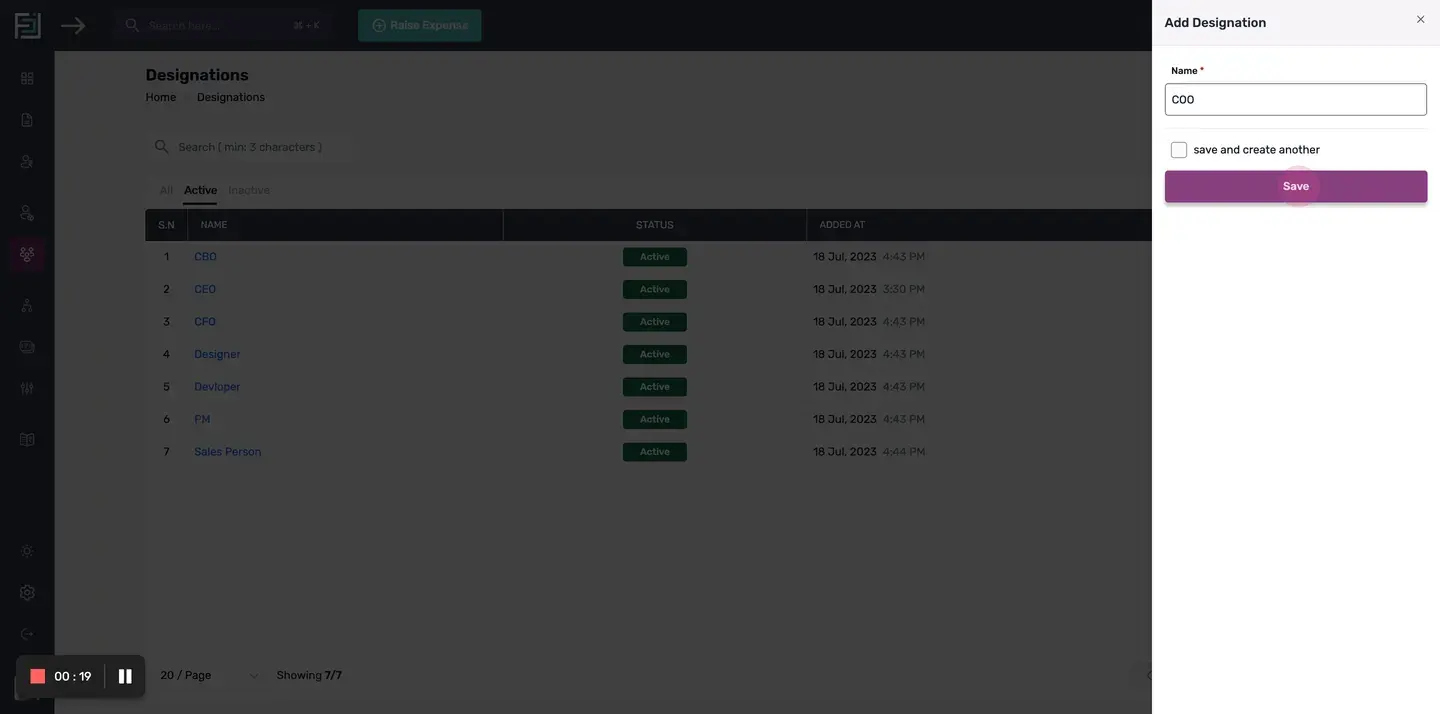This screenshot has width=1440, height=714.
Task: Click the magnifier icon in designations search
Action: [x=161, y=147]
